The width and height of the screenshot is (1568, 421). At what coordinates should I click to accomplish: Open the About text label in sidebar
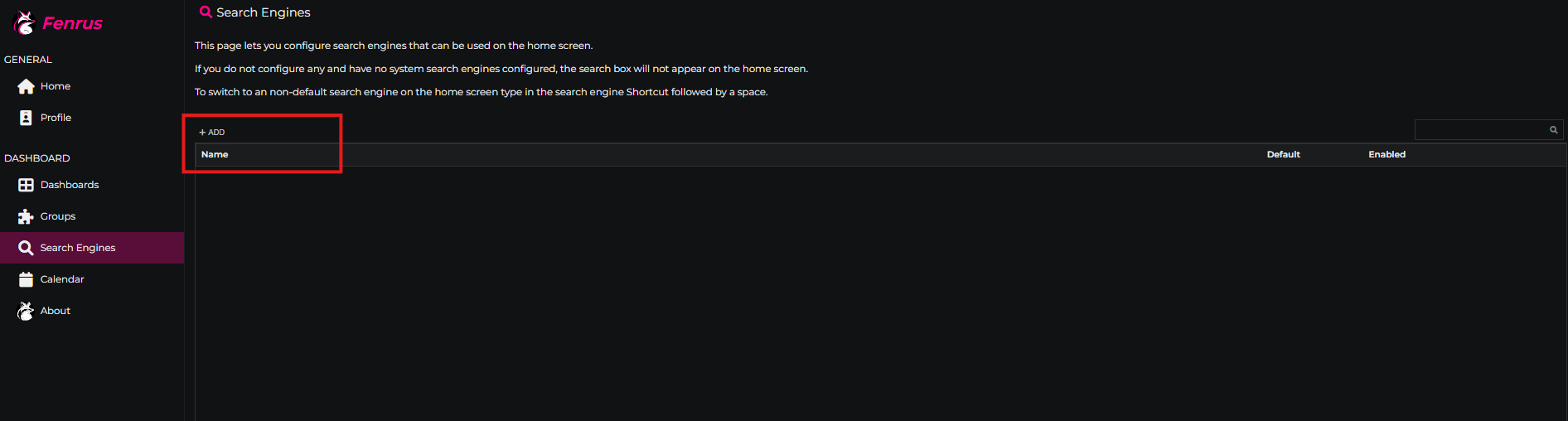point(56,311)
